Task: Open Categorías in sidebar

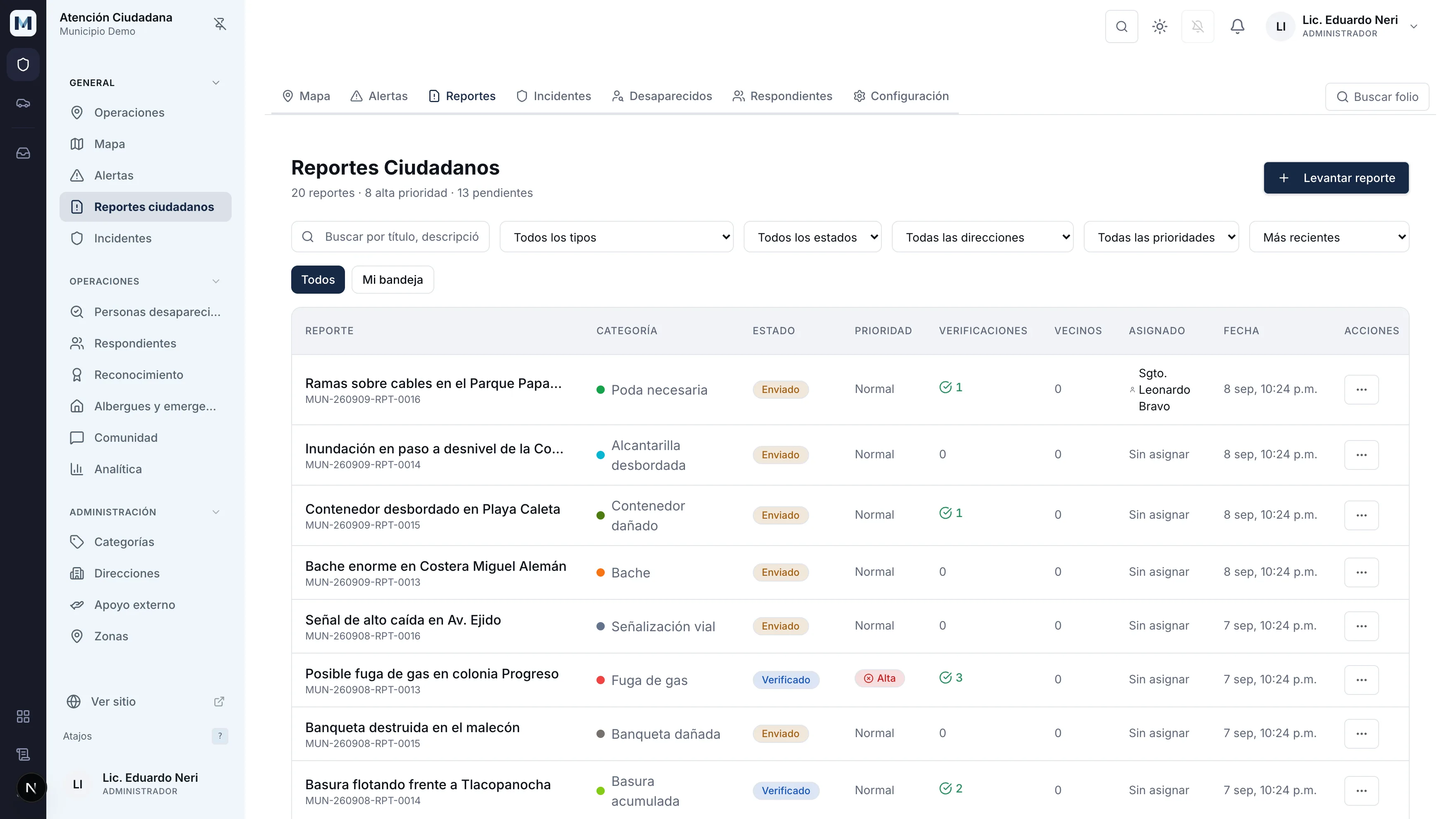Action: pos(145,541)
